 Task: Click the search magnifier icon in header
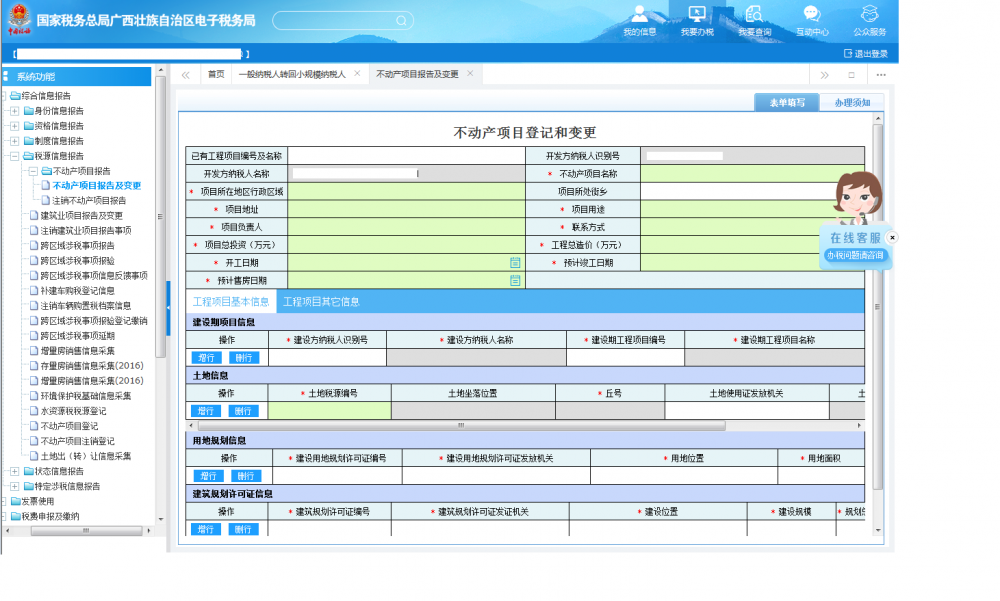tap(400, 20)
